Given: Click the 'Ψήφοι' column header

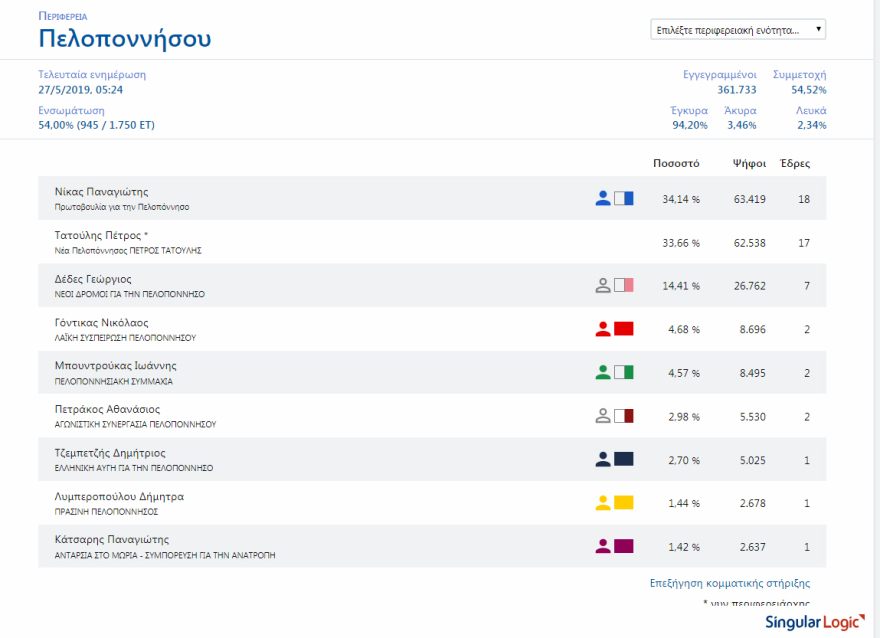Looking at the screenshot, I should click(749, 163).
